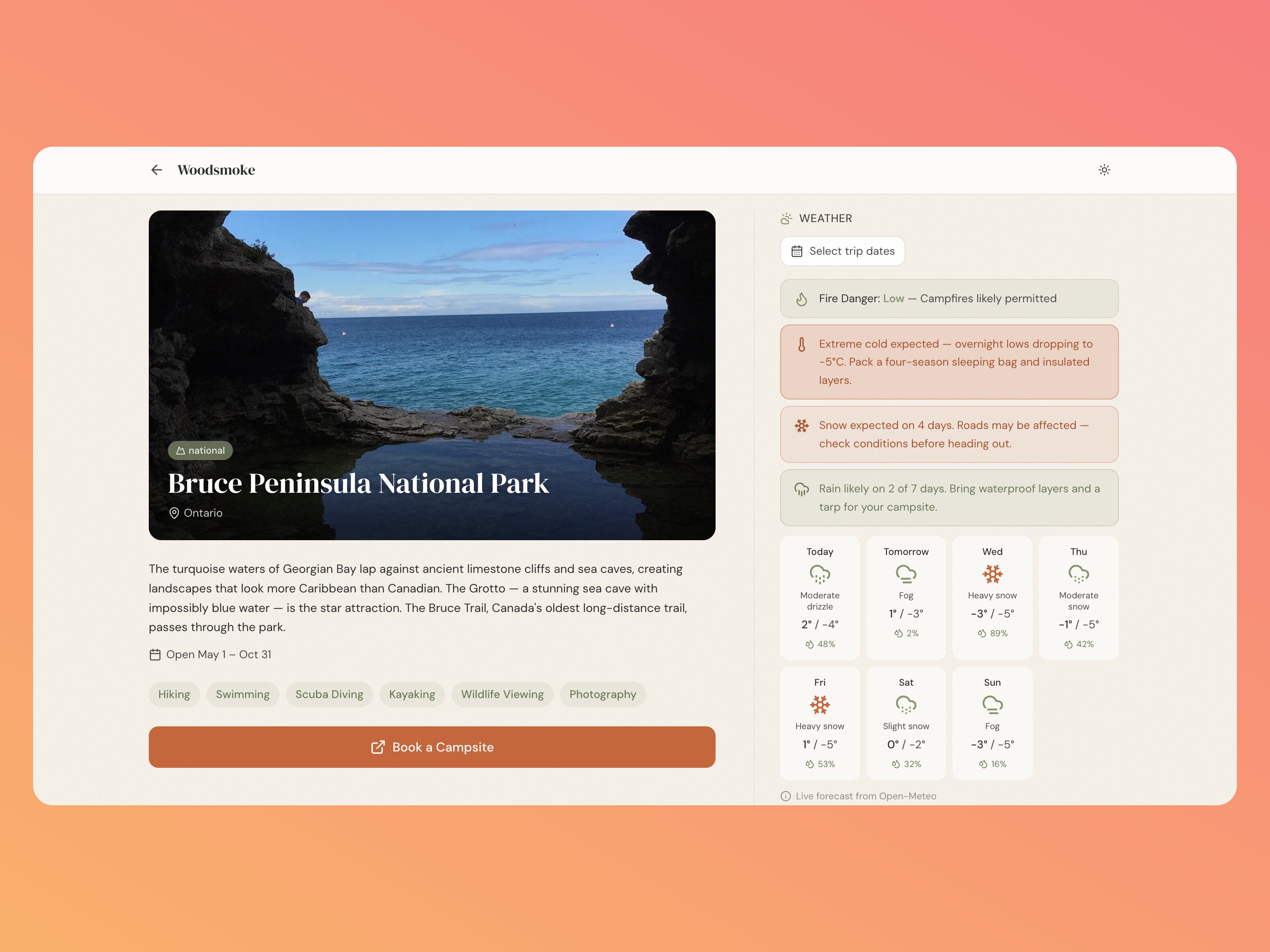The height and width of the screenshot is (952, 1270).
Task: Click the back arrow icon
Action: tap(156, 170)
